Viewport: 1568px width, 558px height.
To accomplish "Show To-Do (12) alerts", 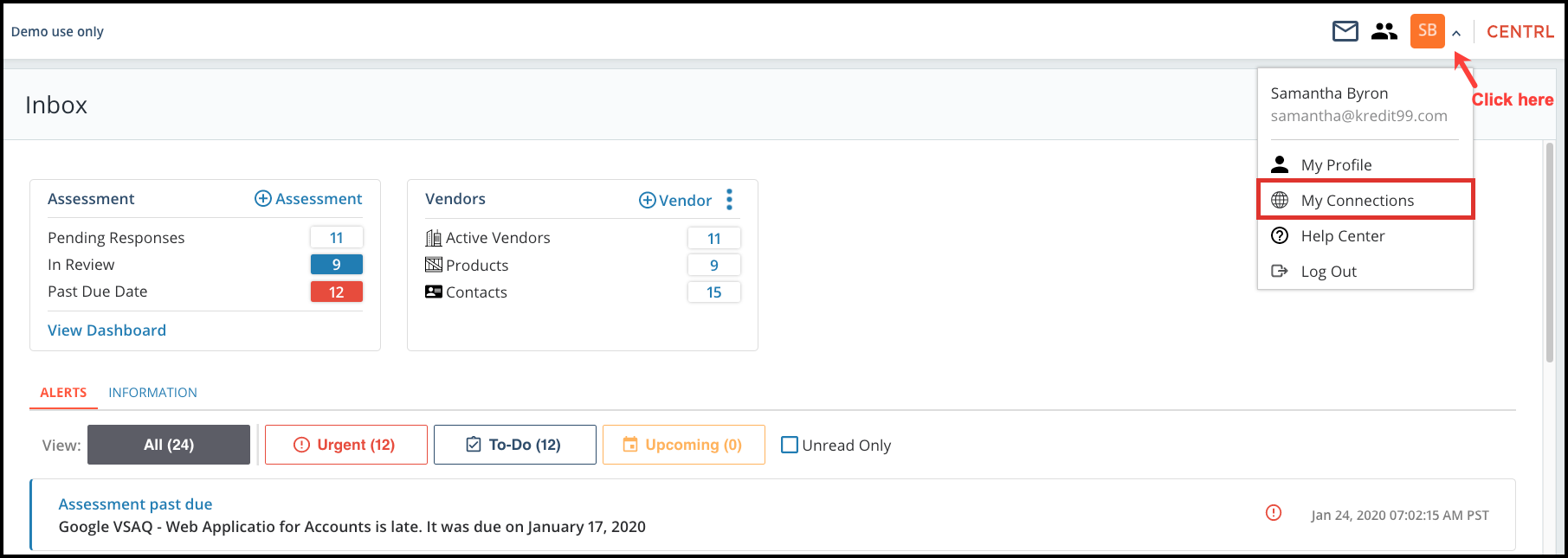I will click(515, 445).
